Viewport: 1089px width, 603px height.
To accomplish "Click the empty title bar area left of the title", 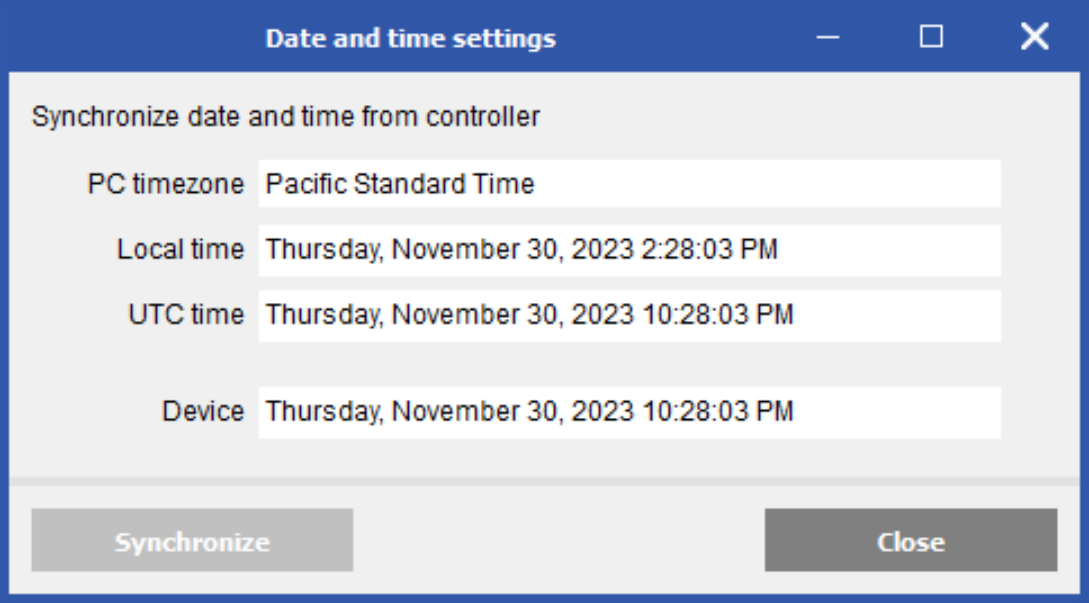I will pyautogui.click(x=130, y=39).
